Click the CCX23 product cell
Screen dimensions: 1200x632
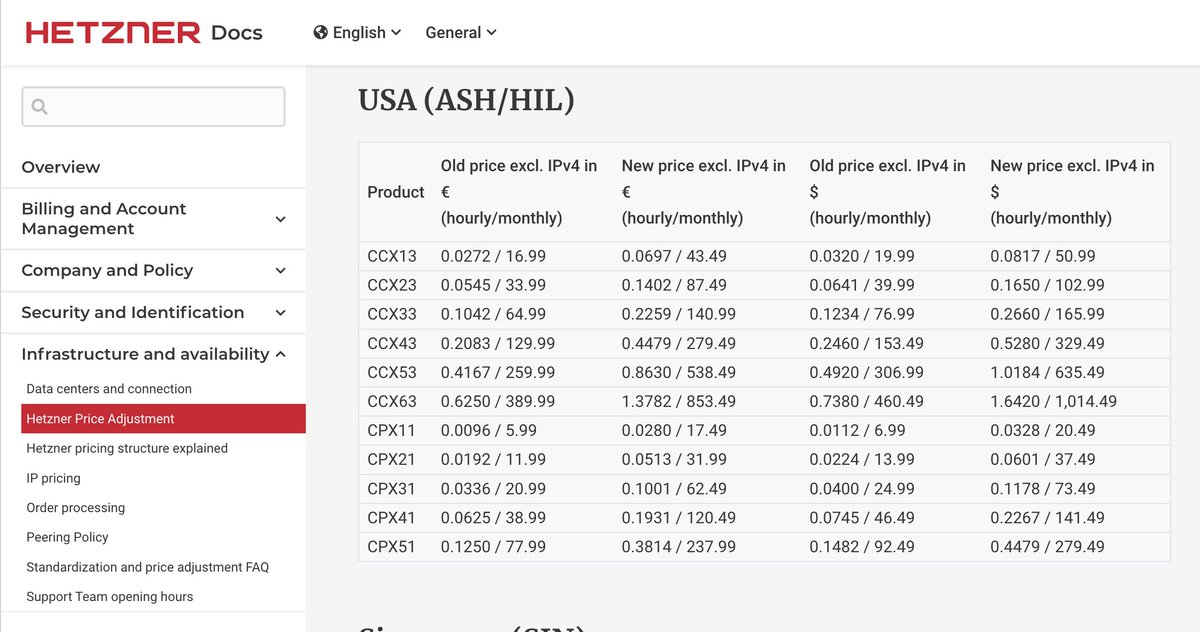pos(392,285)
